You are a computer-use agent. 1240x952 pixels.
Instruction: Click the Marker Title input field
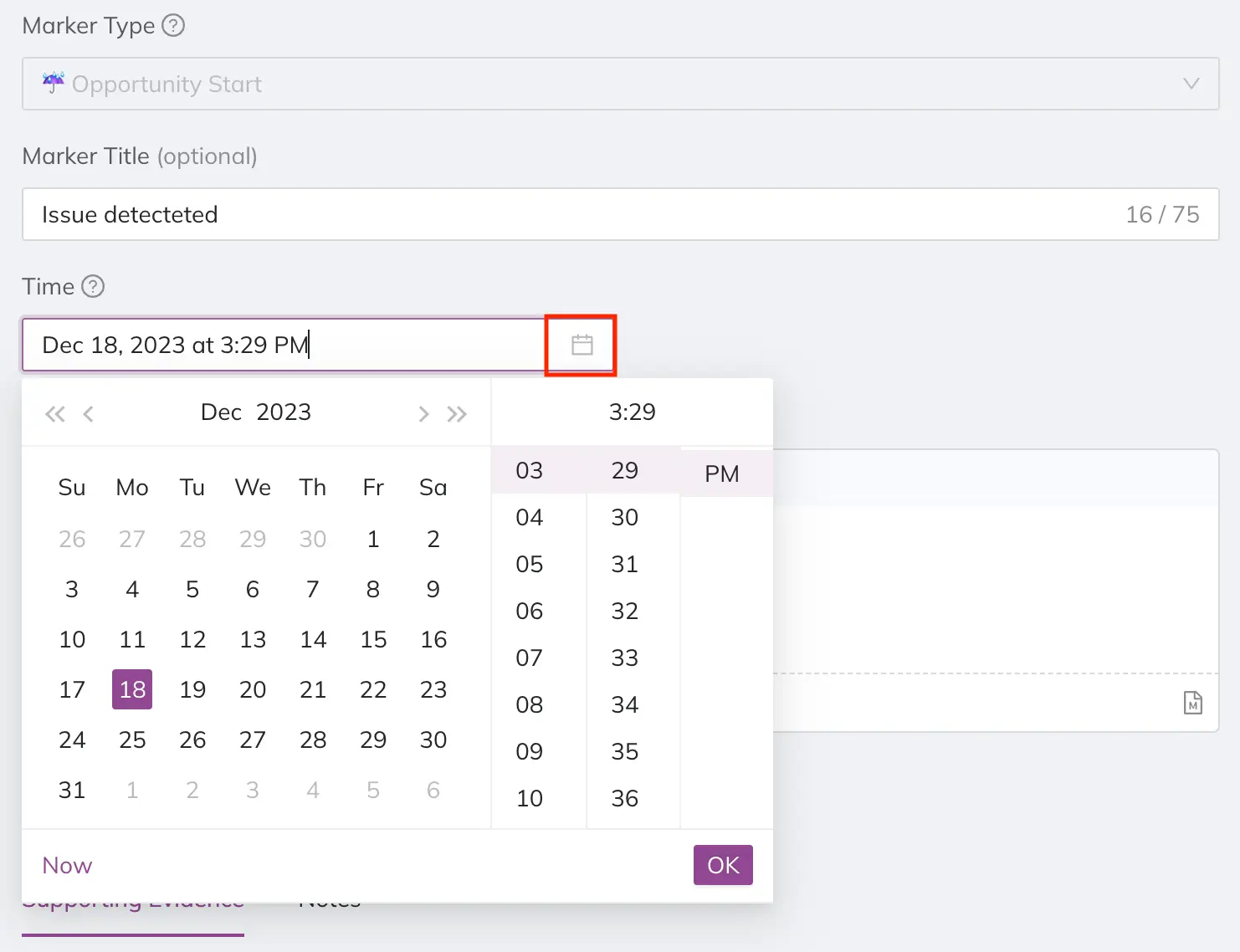pos(620,214)
